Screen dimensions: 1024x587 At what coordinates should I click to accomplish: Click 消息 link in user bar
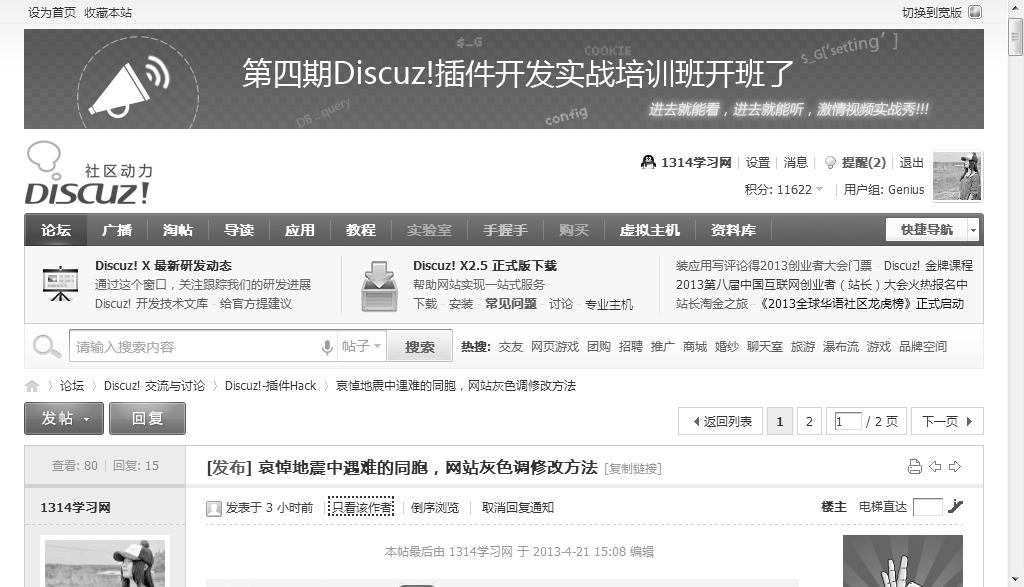pyautogui.click(x=795, y=163)
